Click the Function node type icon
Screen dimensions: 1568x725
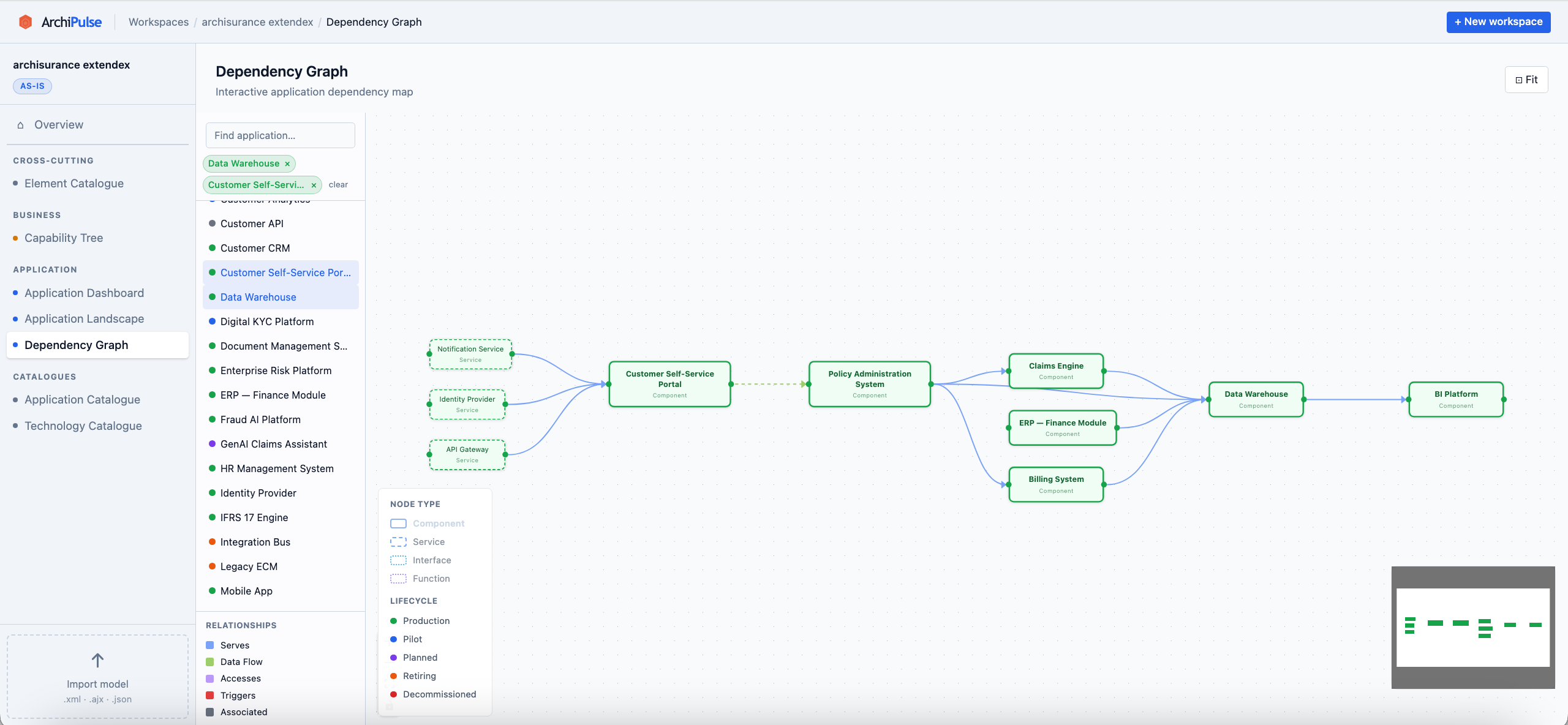click(398, 579)
